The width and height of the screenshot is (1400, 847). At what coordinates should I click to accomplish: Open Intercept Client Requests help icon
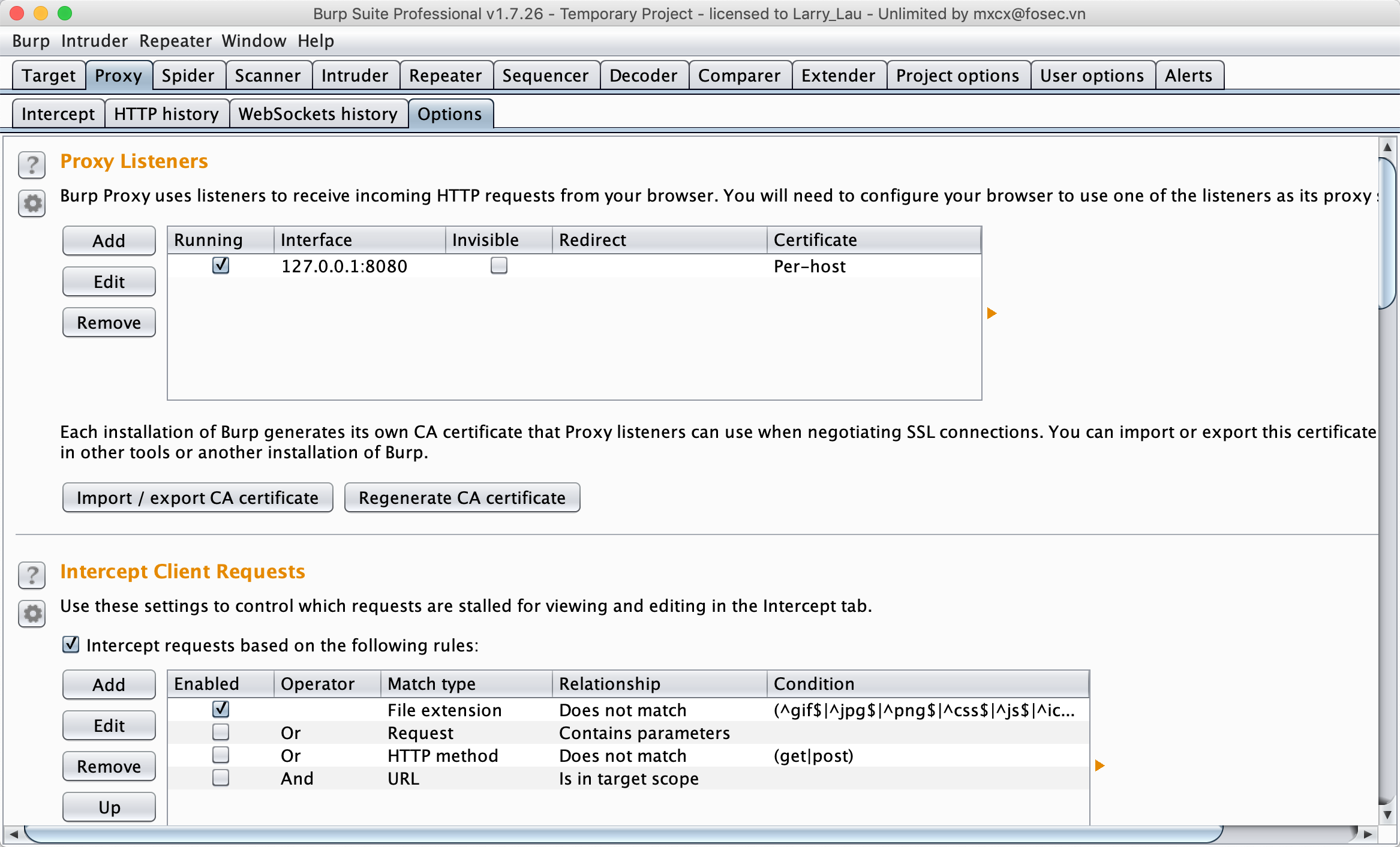(32, 575)
